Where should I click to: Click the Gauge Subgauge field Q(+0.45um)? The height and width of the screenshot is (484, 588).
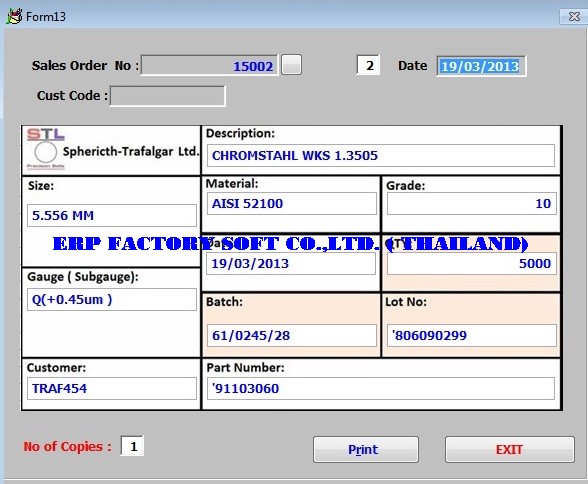pos(112,300)
